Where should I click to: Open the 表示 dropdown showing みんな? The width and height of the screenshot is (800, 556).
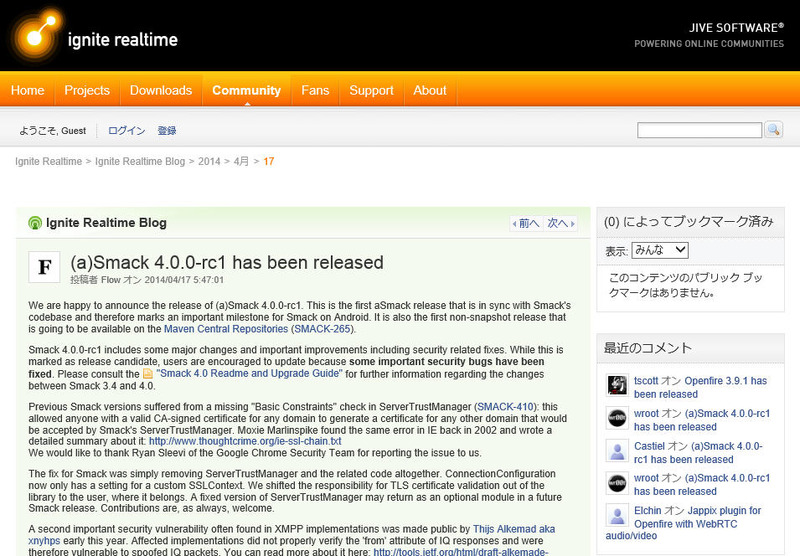[x=659, y=250]
